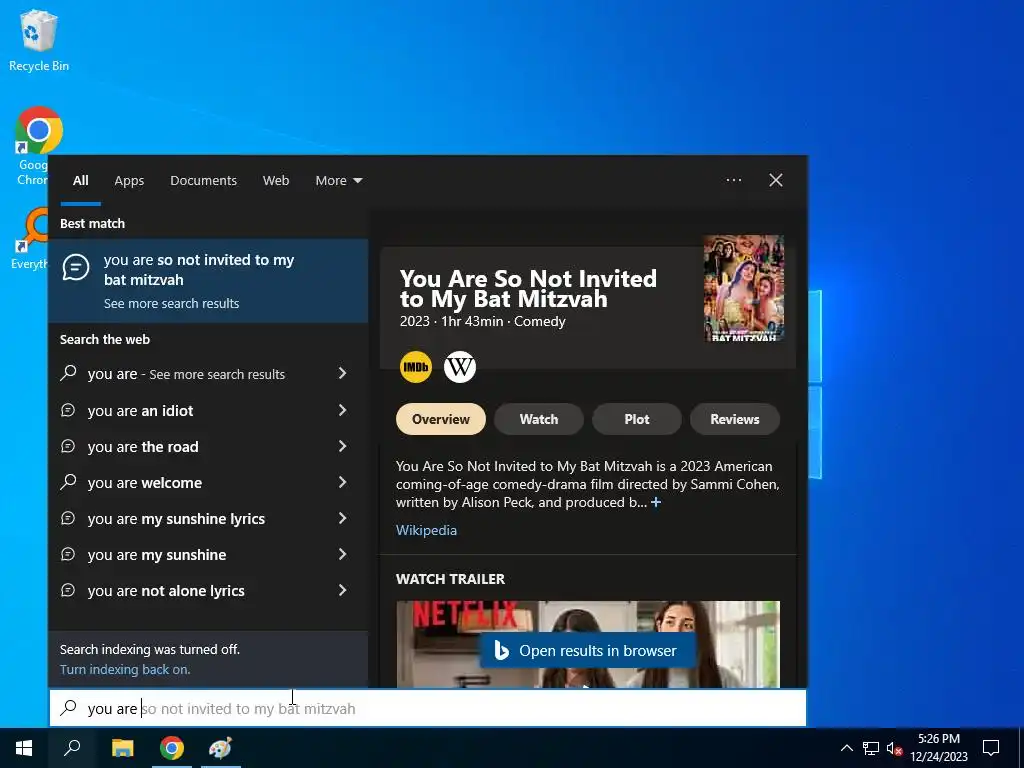
Task: Click the search input field
Action: 428,708
